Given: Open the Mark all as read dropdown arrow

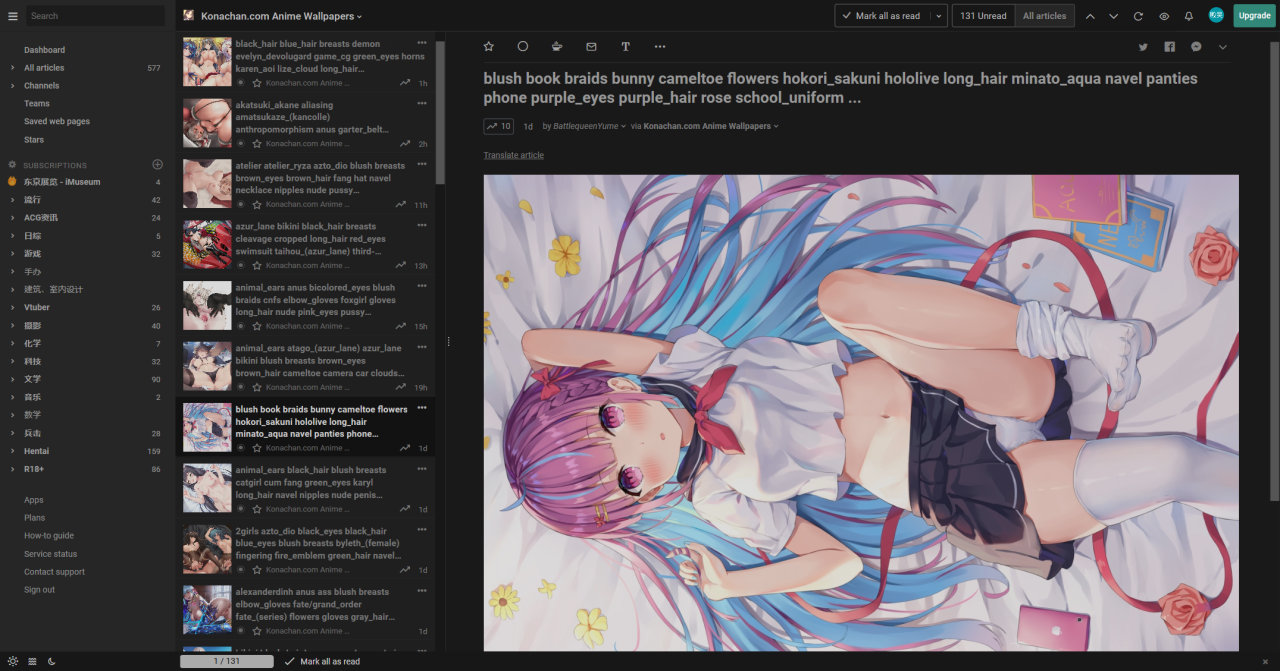Looking at the screenshot, I should point(936,16).
